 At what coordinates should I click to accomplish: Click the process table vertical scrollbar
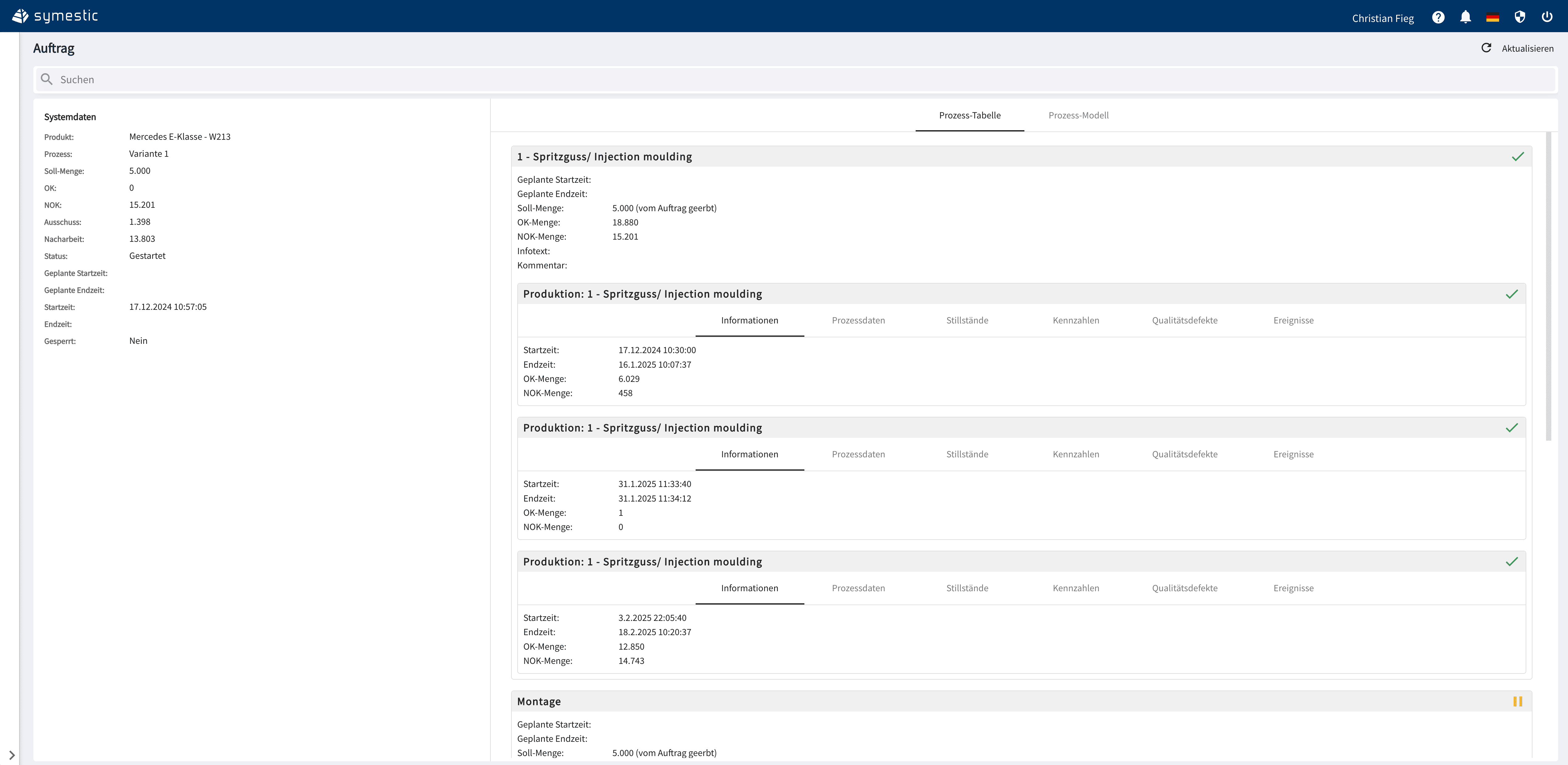tap(1549, 286)
